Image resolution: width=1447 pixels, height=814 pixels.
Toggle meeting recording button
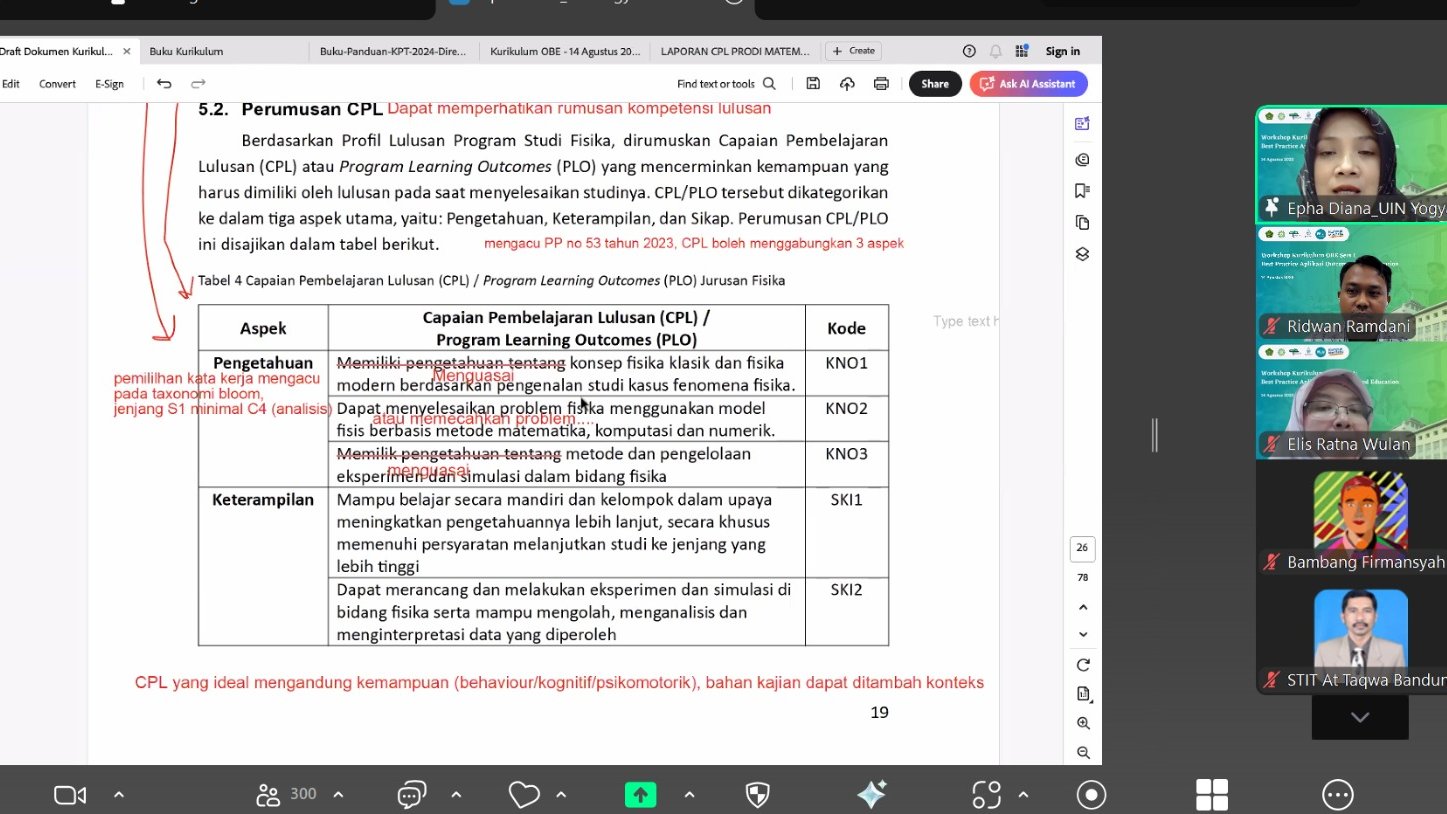pyautogui.click(x=1091, y=795)
